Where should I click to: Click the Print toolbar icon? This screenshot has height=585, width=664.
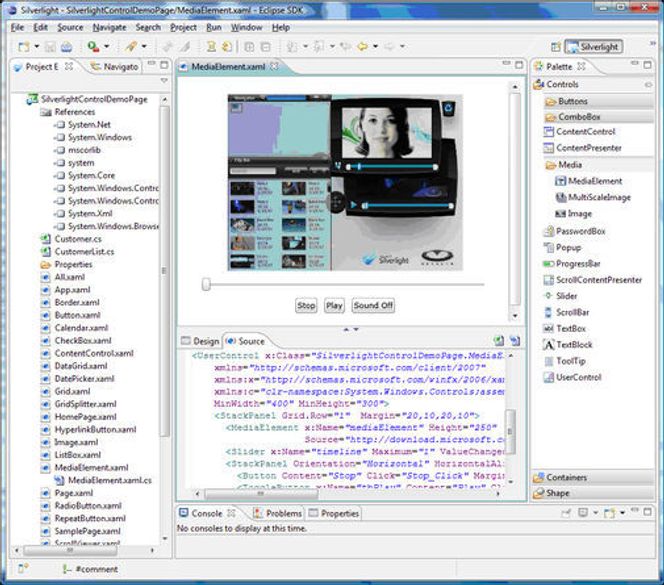click(66, 47)
